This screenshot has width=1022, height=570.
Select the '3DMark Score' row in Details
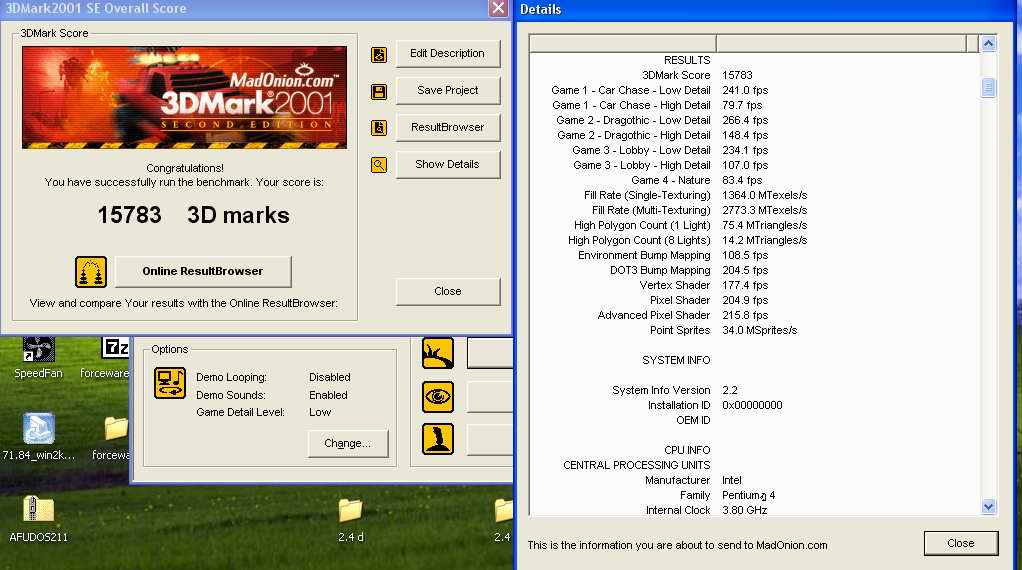coord(754,76)
